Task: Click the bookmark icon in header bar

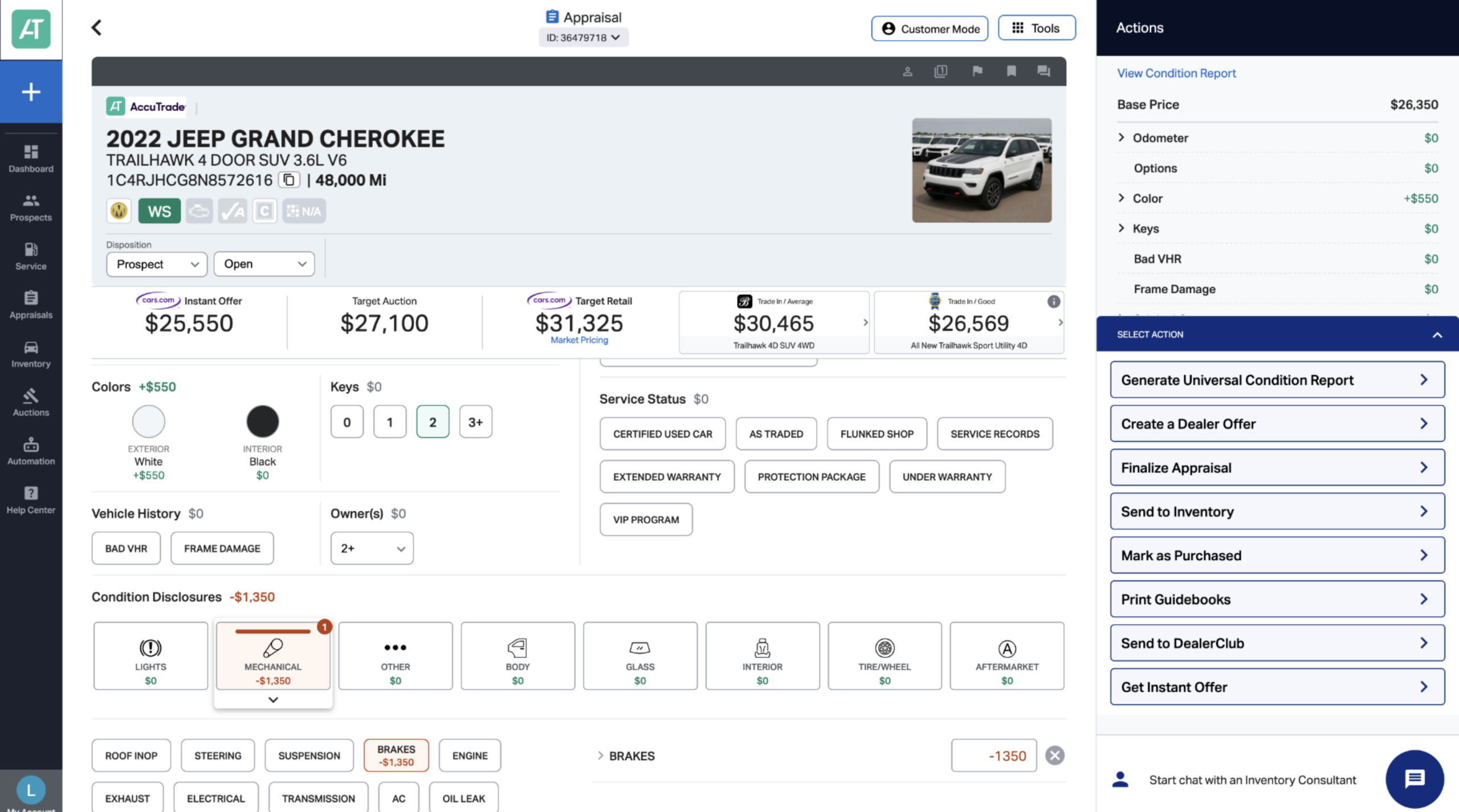Action: [x=1011, y=71]
